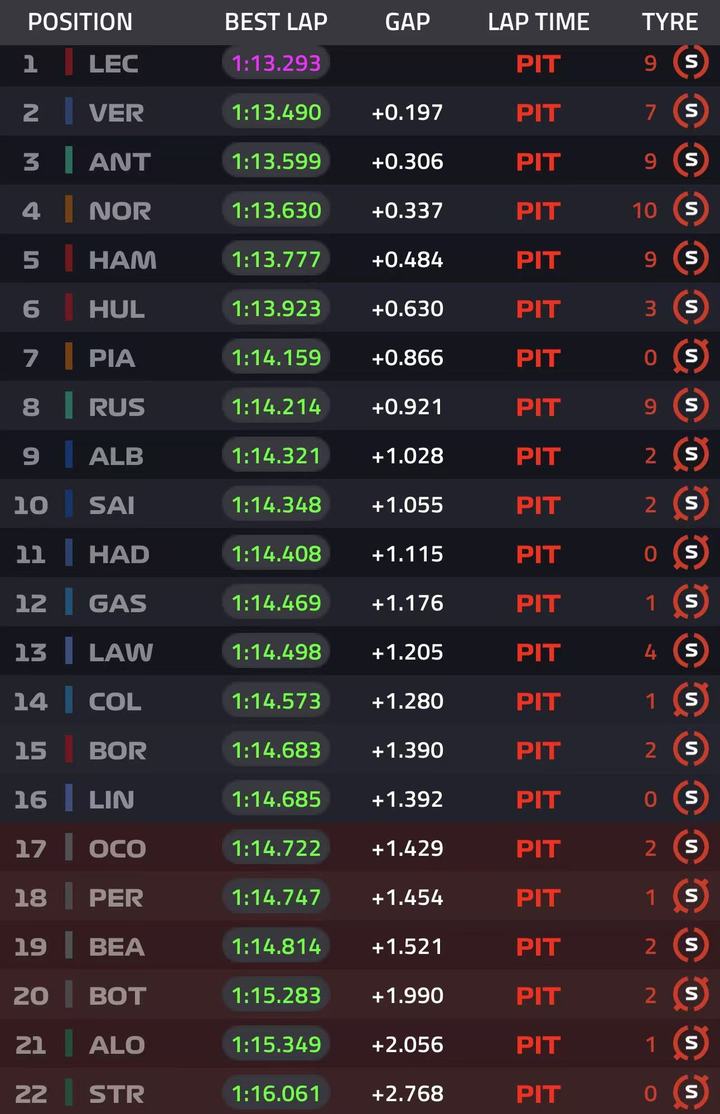Viewport: 720px width, 1114px height.
Task: Click the LAP TIME column header
Action: click(x=538, y=22)
